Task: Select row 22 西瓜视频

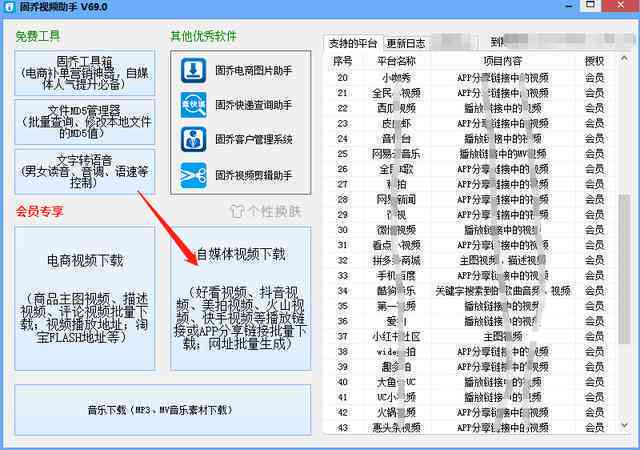Action: point(469,108)
